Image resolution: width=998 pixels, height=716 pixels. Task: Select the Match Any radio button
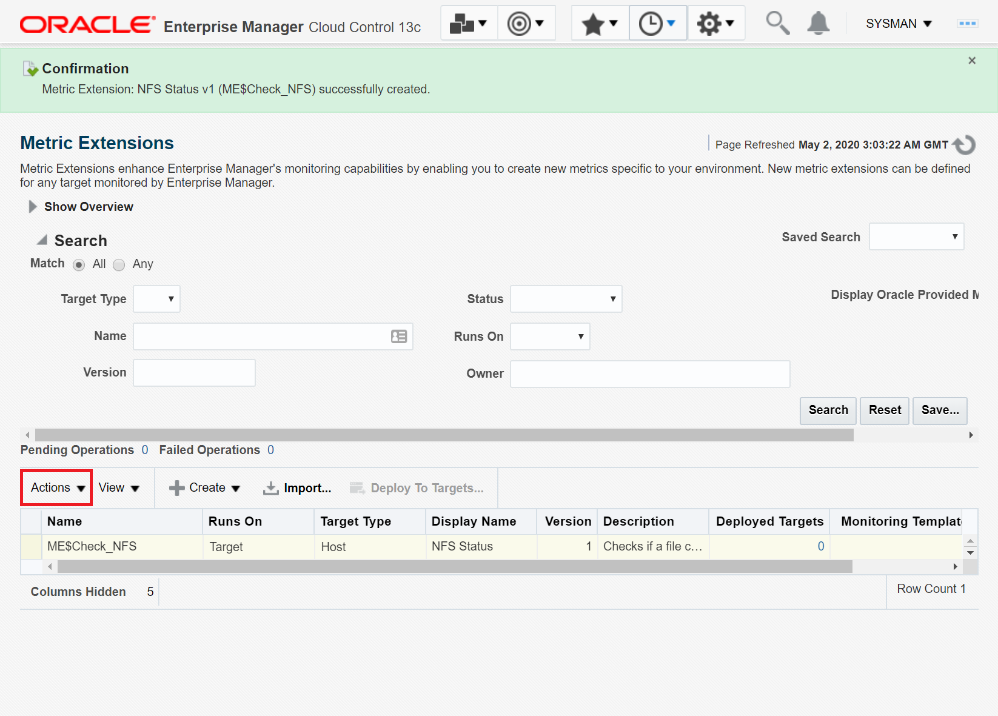tap(119, 265)
